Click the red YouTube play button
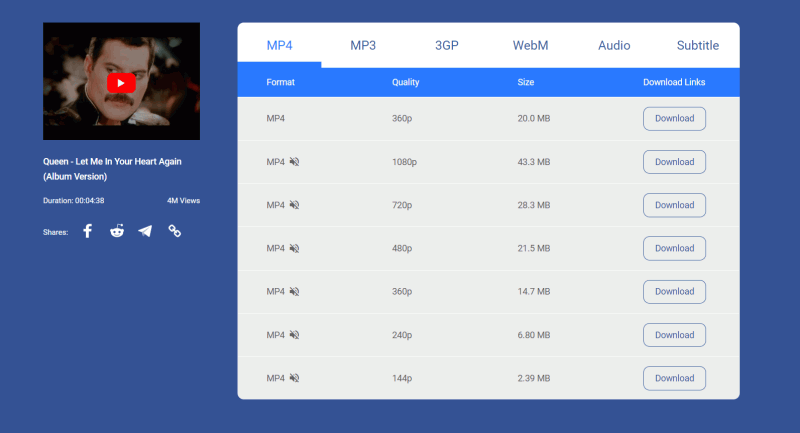 point(121,83)
